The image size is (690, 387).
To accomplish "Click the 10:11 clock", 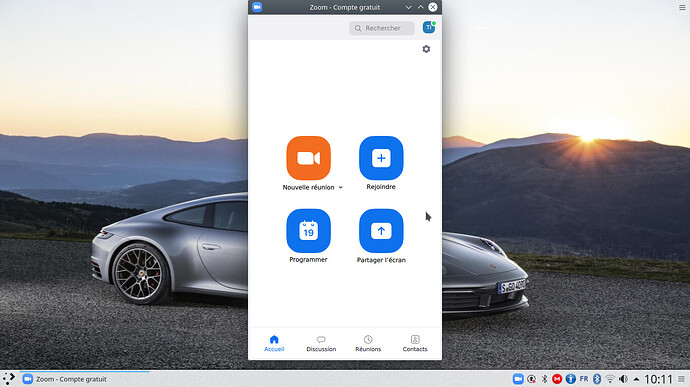I will [x=658, y=379].
